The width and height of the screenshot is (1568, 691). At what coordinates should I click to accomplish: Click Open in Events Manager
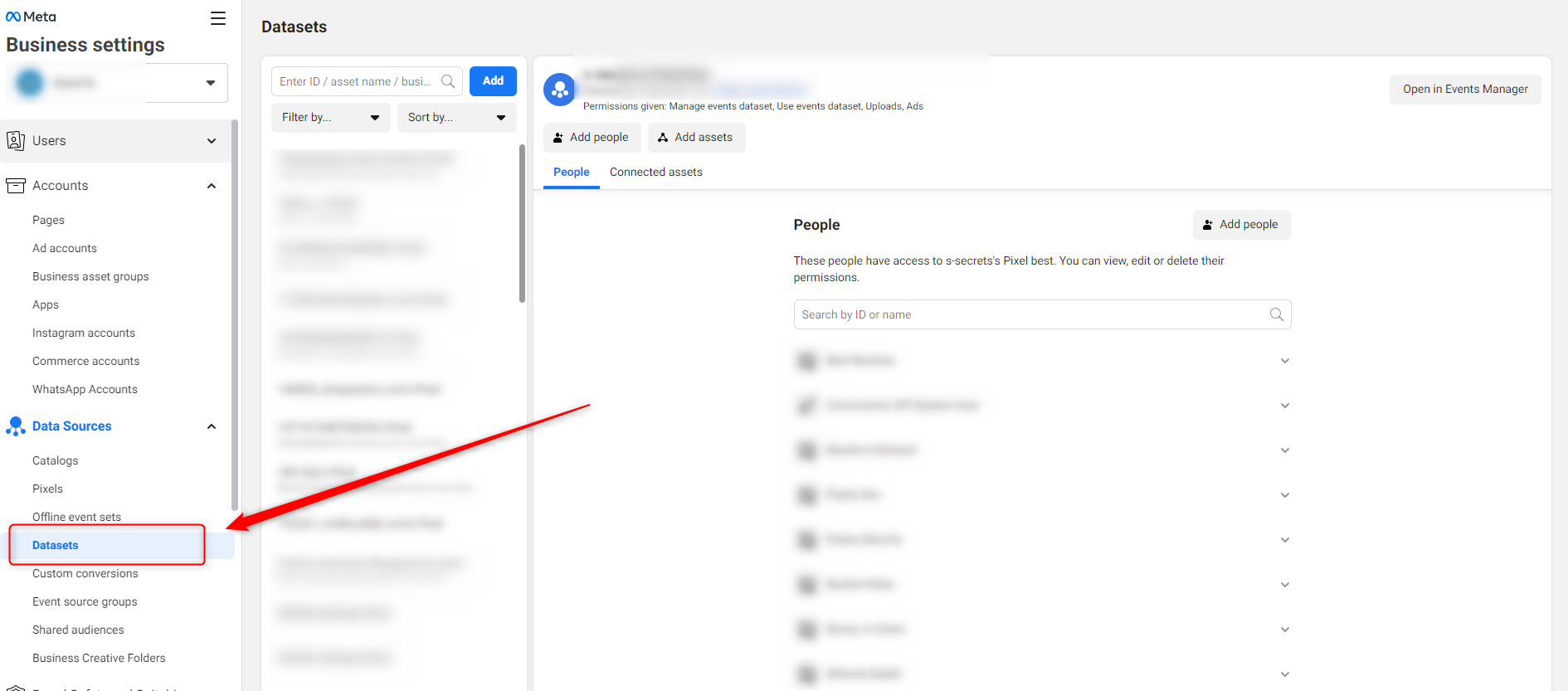coord(1464,90)
